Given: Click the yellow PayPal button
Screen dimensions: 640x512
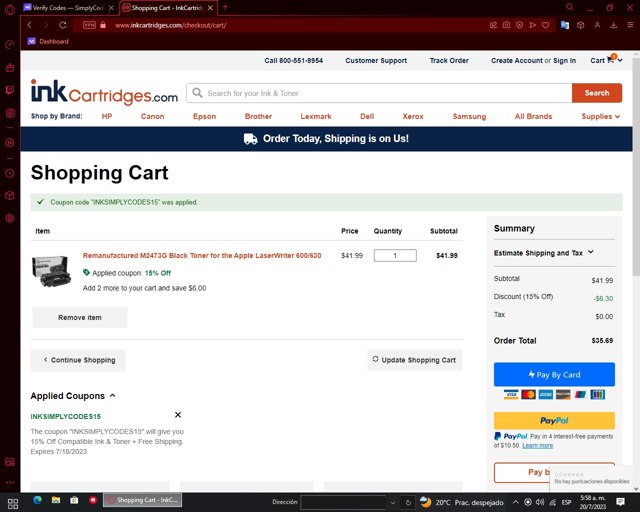Looking at the screenshot, I should 554,421.
